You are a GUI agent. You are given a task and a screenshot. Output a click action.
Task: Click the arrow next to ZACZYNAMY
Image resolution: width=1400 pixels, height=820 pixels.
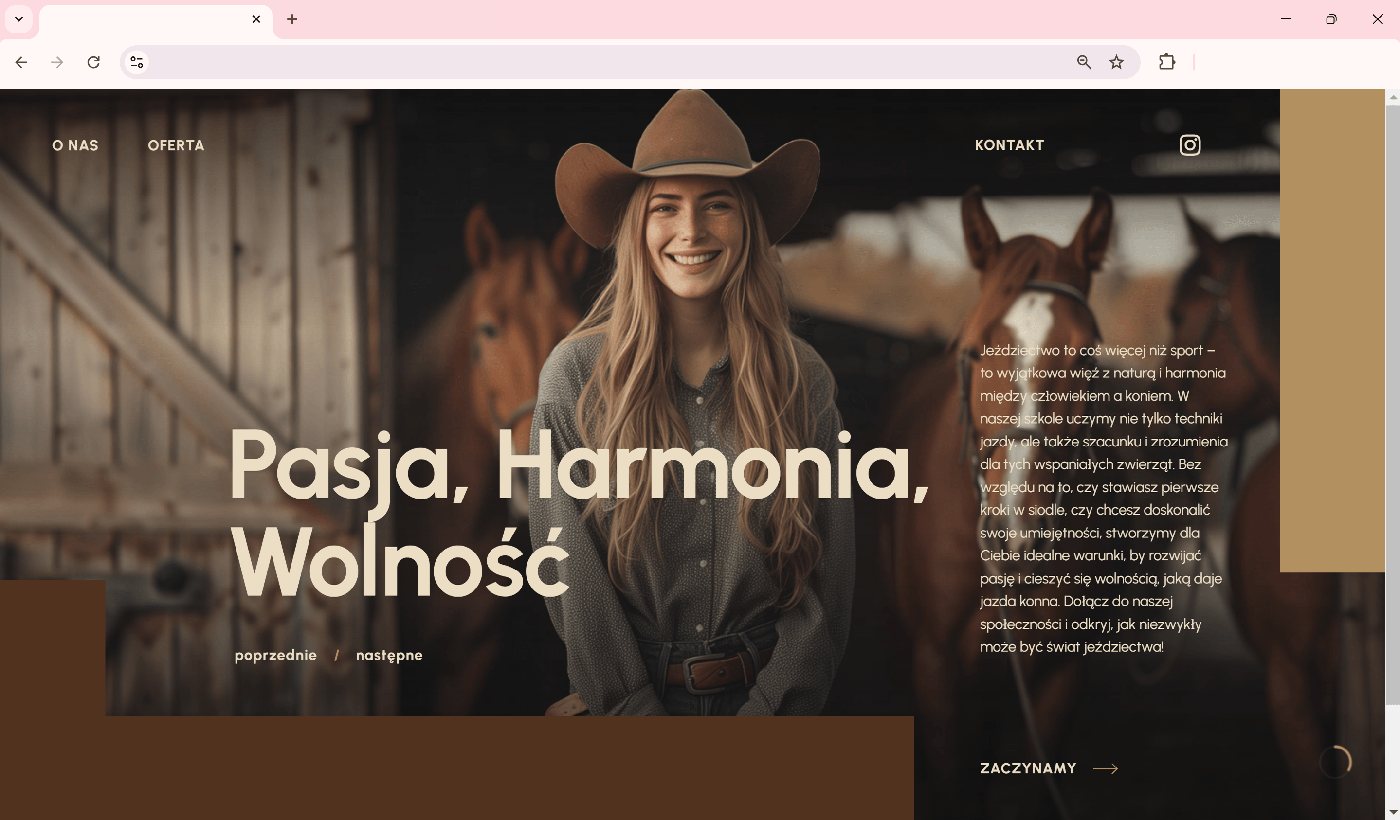coord(1105,769)
